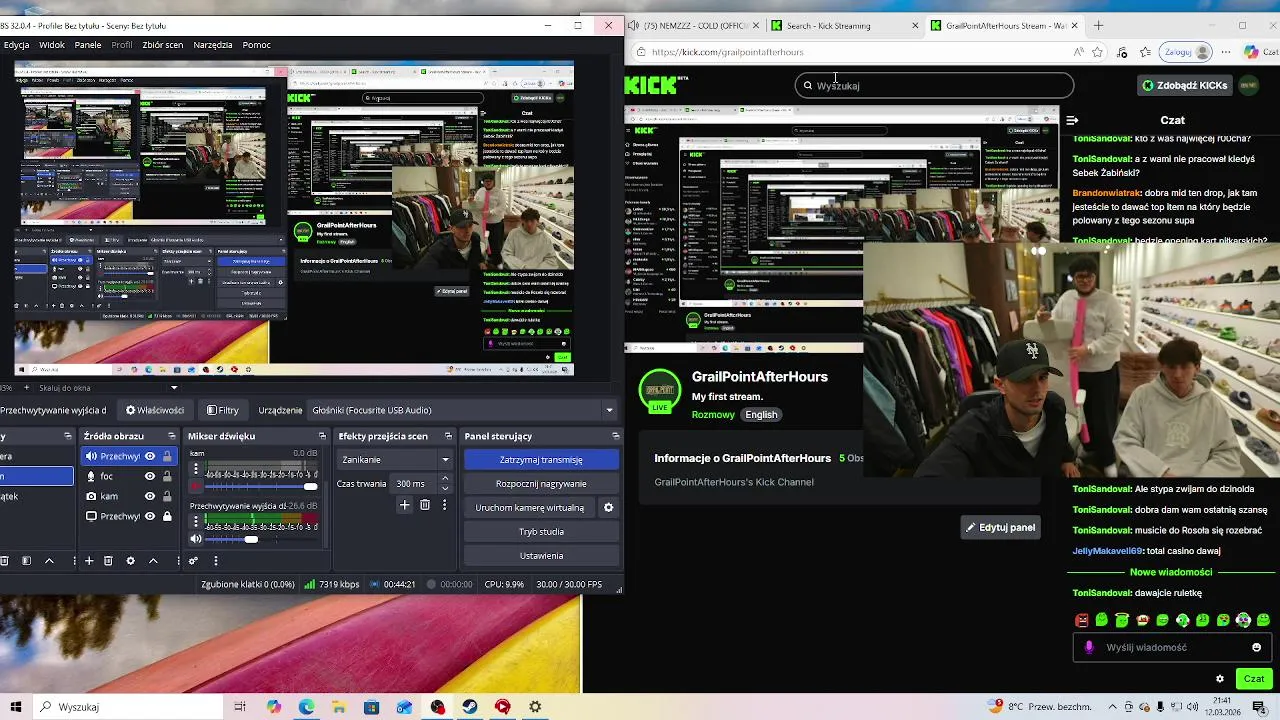Open a new browser tab
Viewport: 1280px width, 720px height.
click(x=1098, y=26)
